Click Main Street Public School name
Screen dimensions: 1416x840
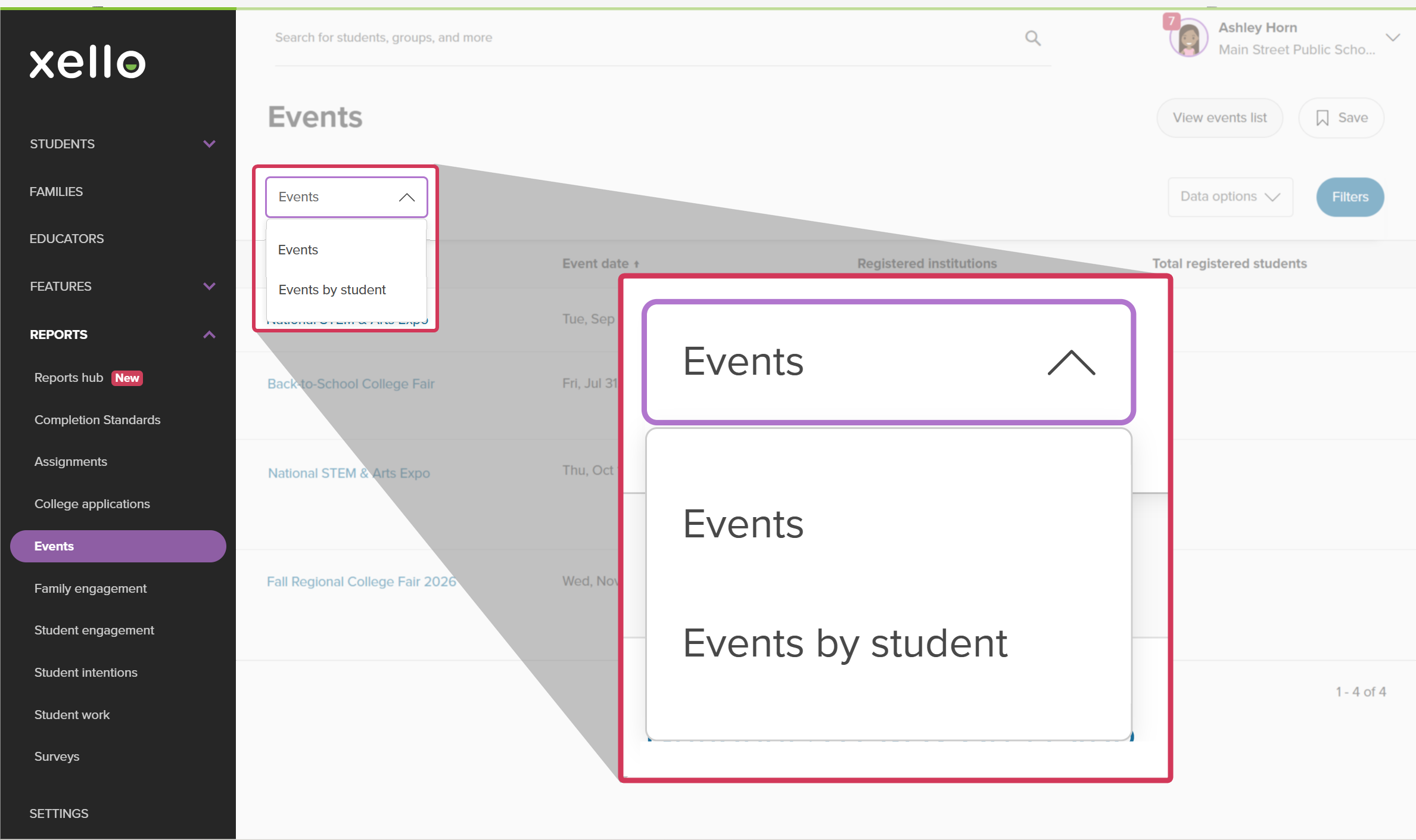(x=1297, y=49)
